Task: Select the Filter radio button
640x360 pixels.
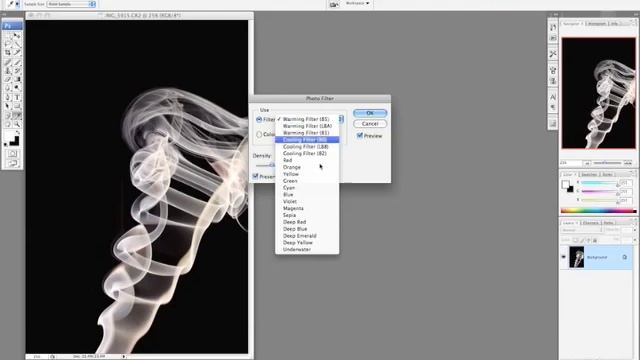Action: tap(259, 120)
